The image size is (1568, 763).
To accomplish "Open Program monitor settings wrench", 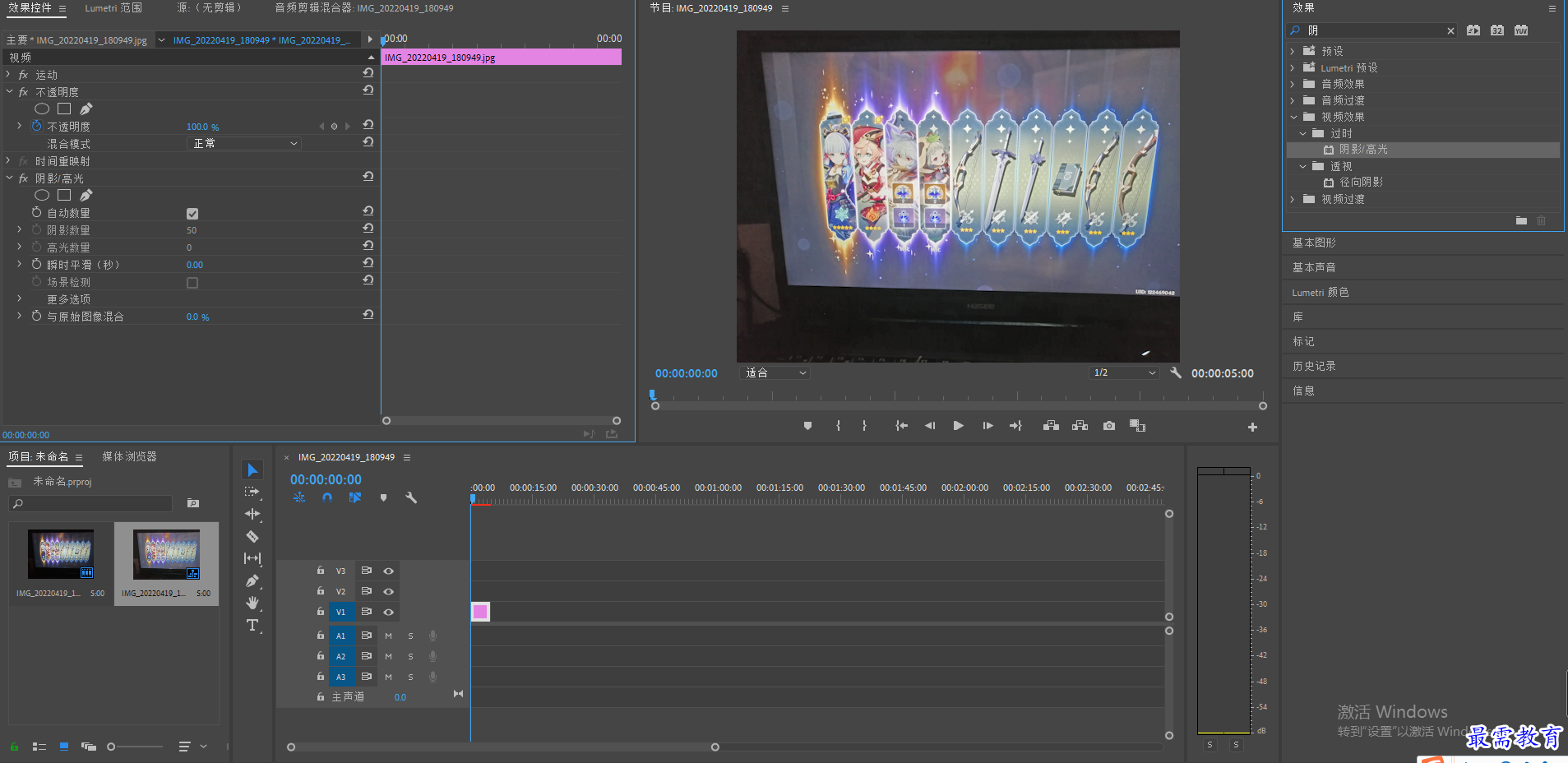I will point(1176,372).
